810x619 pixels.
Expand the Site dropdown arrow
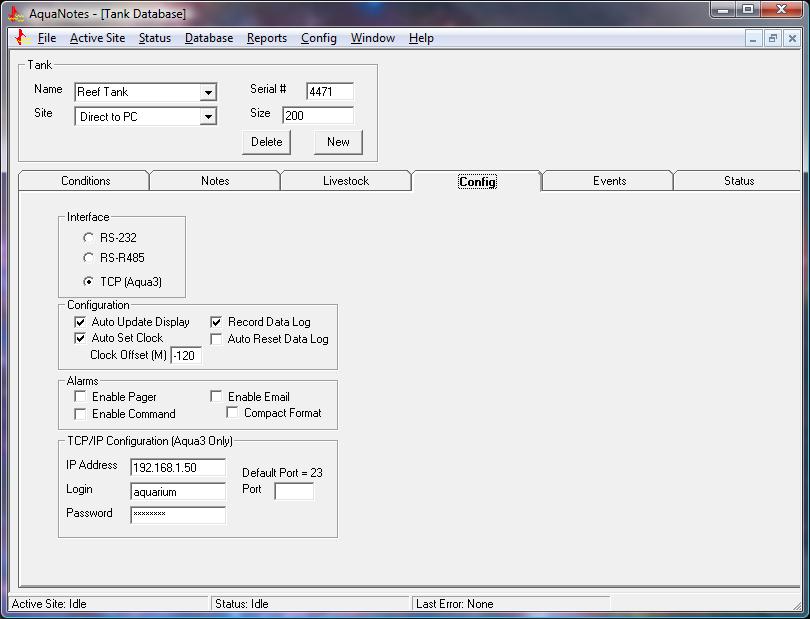(x=208, y=117)
